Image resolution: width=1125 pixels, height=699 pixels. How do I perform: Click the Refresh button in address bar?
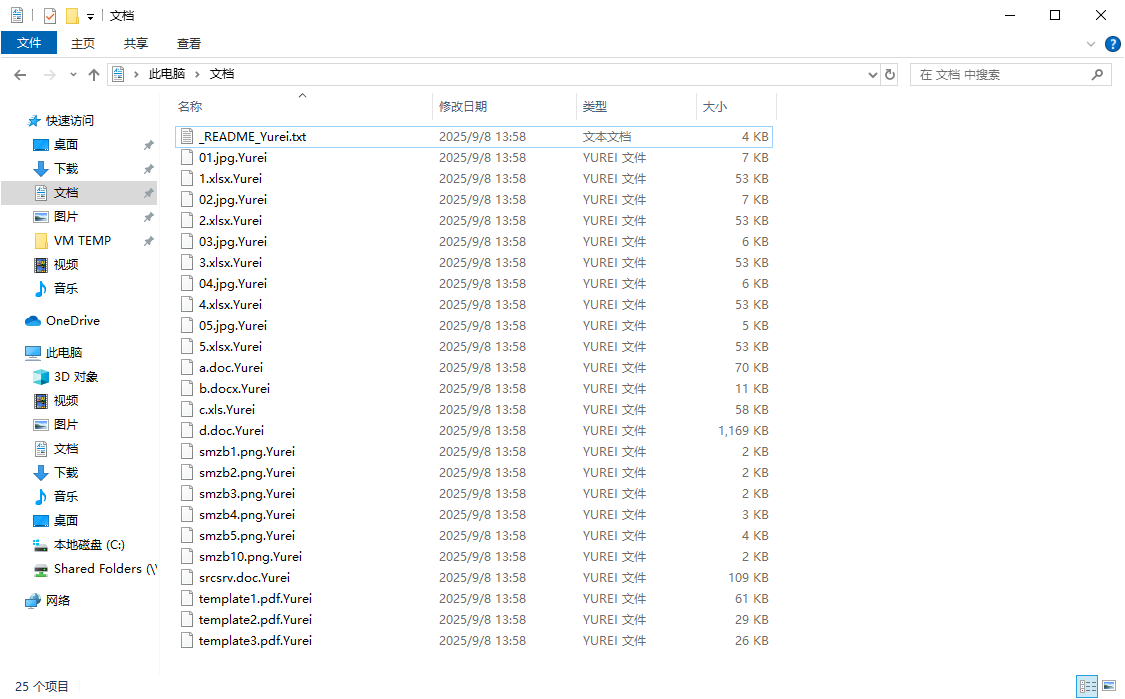(x=890, y=75)
